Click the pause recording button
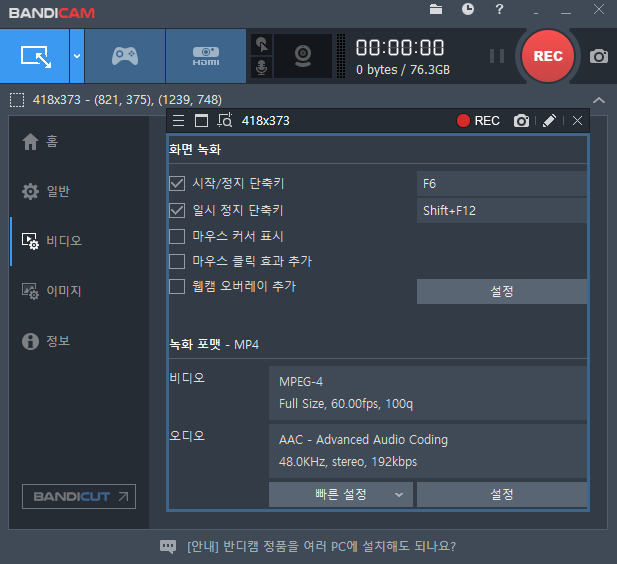 [497, 56]
